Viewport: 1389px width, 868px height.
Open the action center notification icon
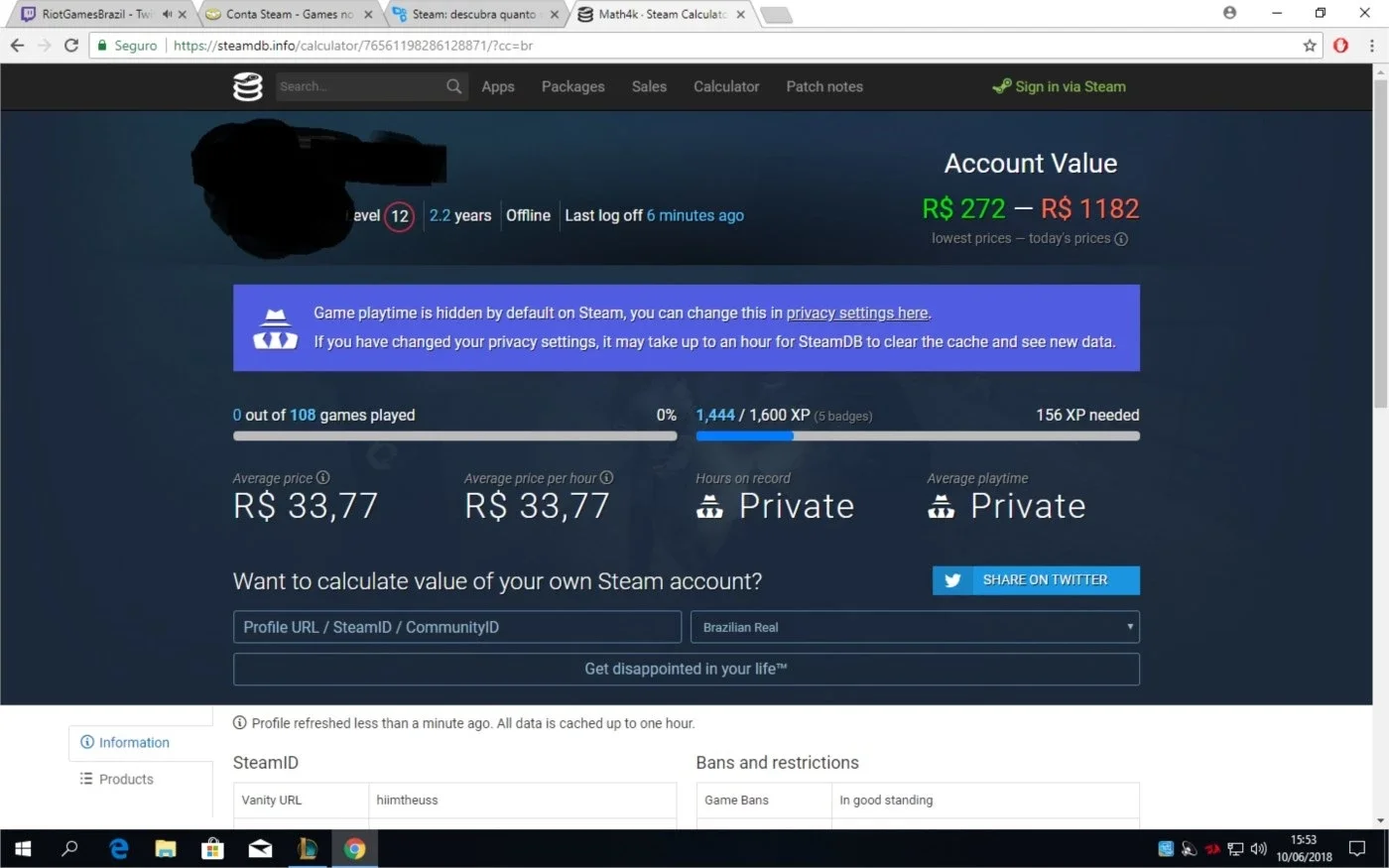tap(1357, 848)
